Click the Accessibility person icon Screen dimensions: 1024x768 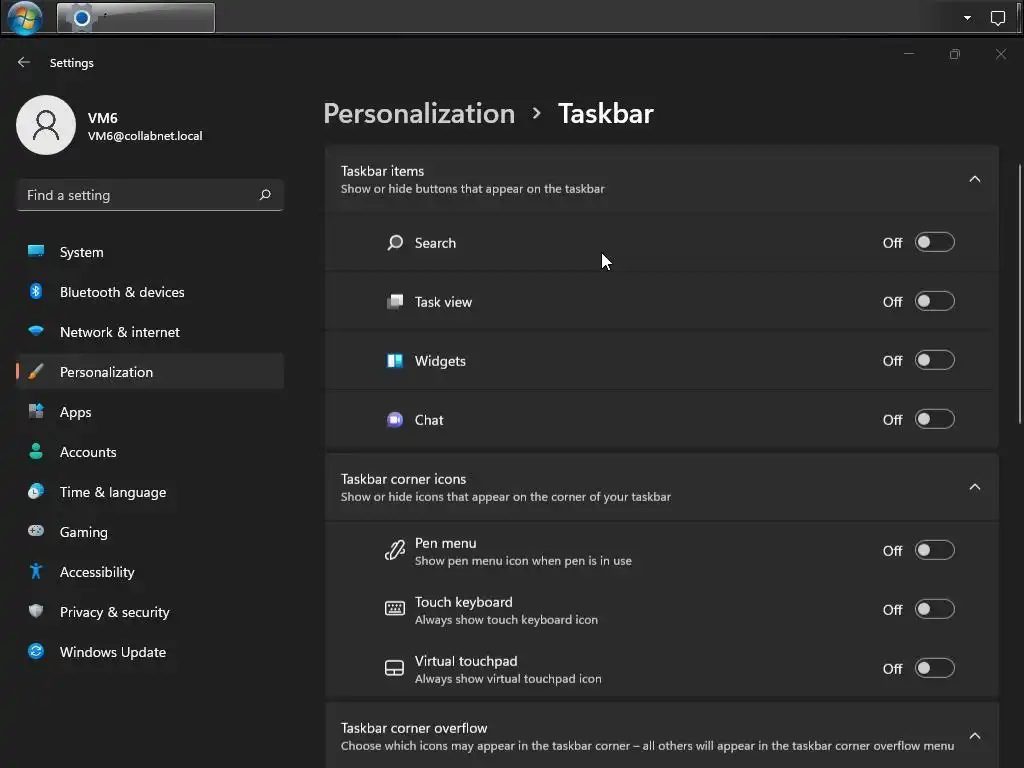(x=36, y=572)
